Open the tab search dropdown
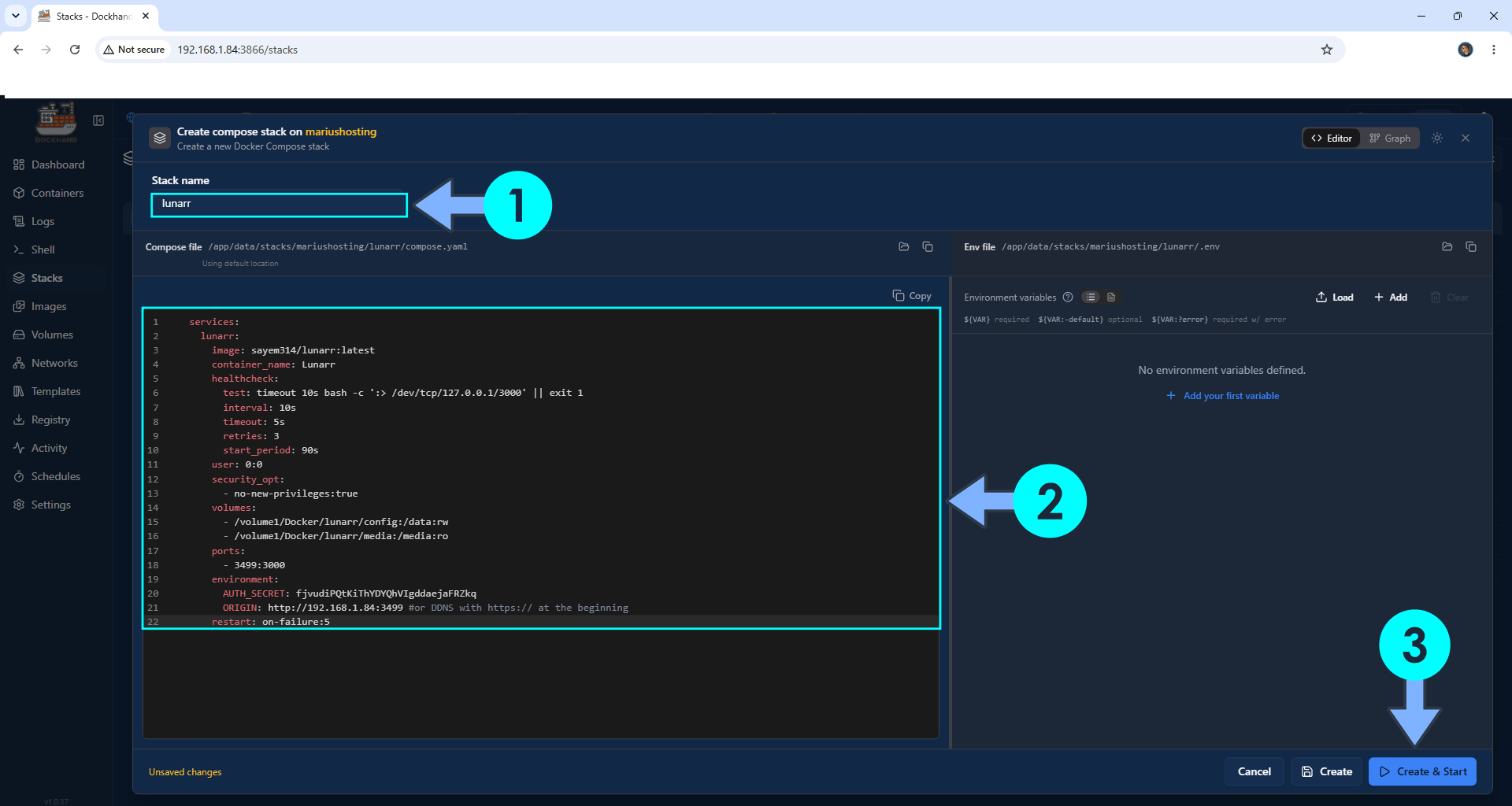 tap(16, 16)
